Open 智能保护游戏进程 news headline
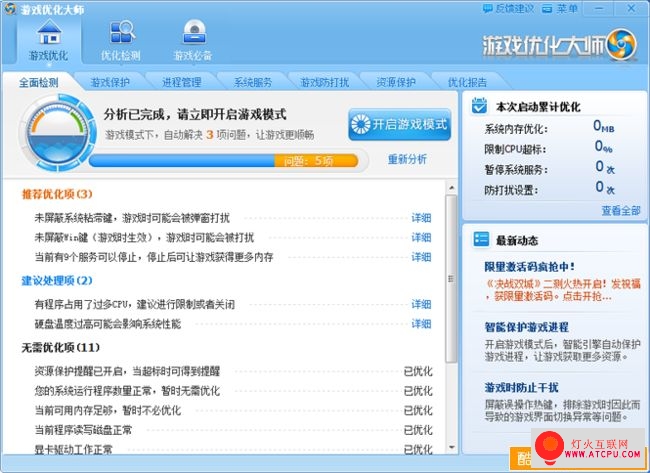650x473 pixels. pos(526,327)
